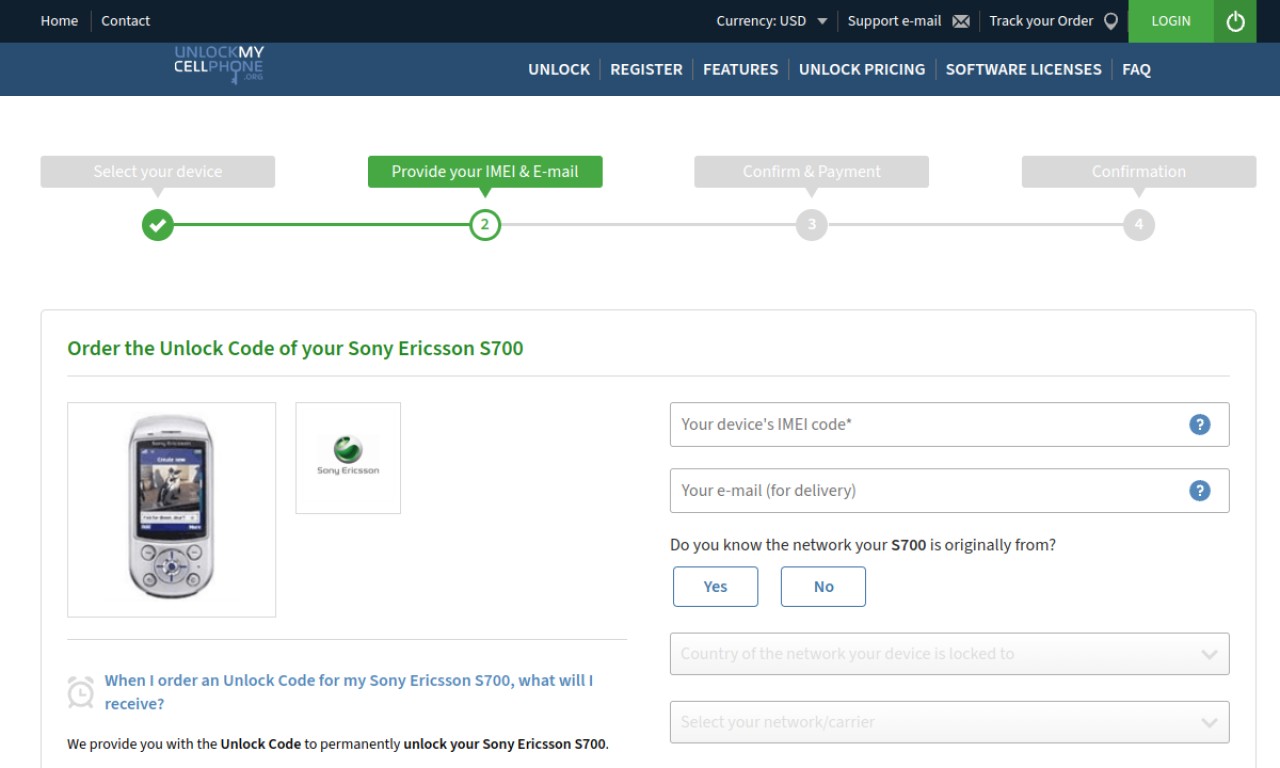
Task: Click the Sony Ericsson brand logo thumbnail
Action: pyautogui.click(x=348, y=458)
